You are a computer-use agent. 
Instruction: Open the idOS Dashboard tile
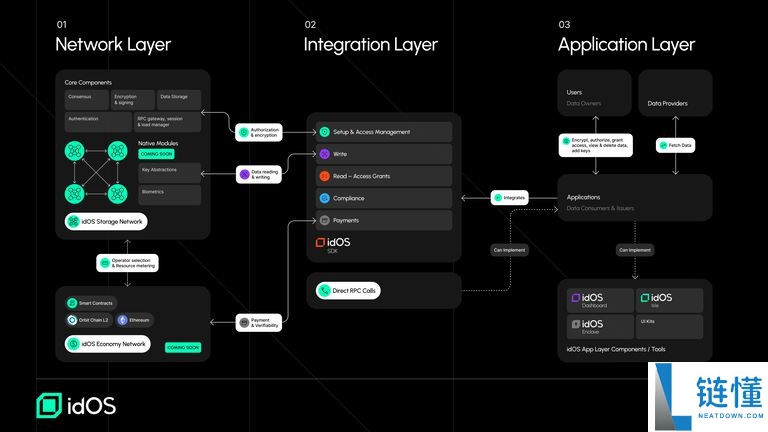[x=600, y=300]
